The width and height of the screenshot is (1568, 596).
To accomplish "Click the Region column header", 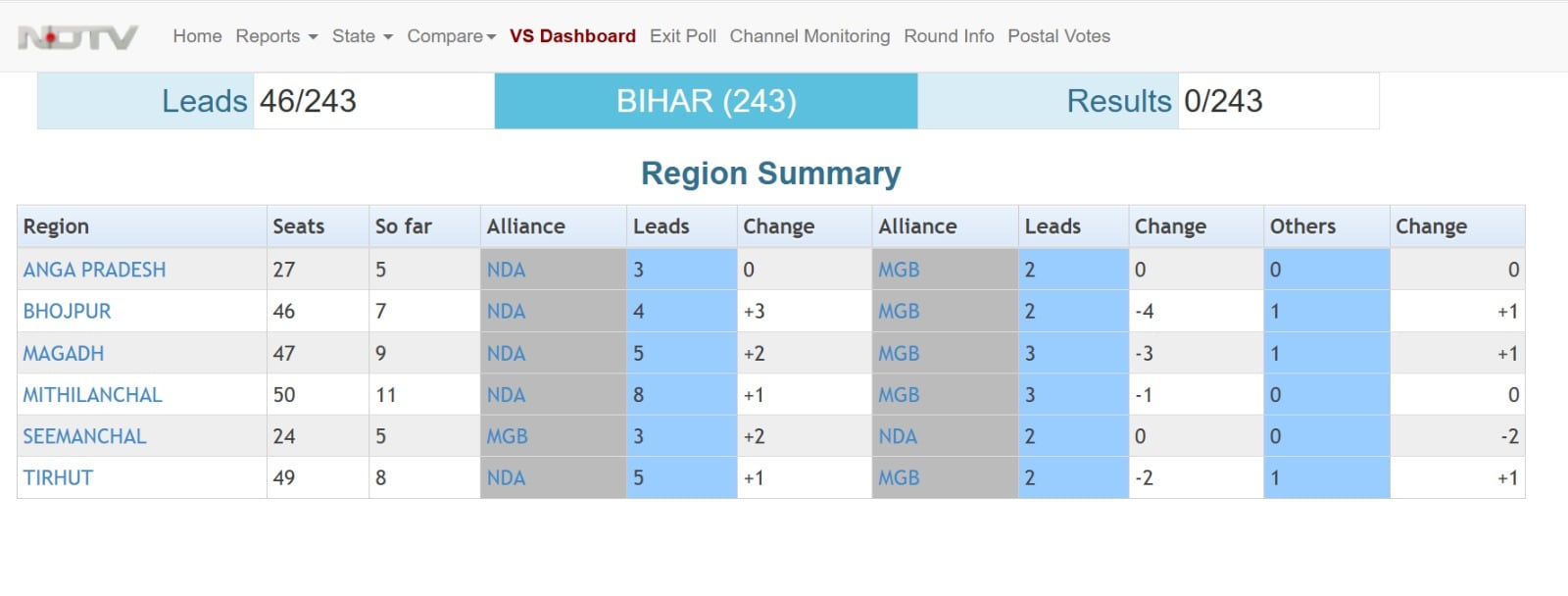I will tap(56, 226).
